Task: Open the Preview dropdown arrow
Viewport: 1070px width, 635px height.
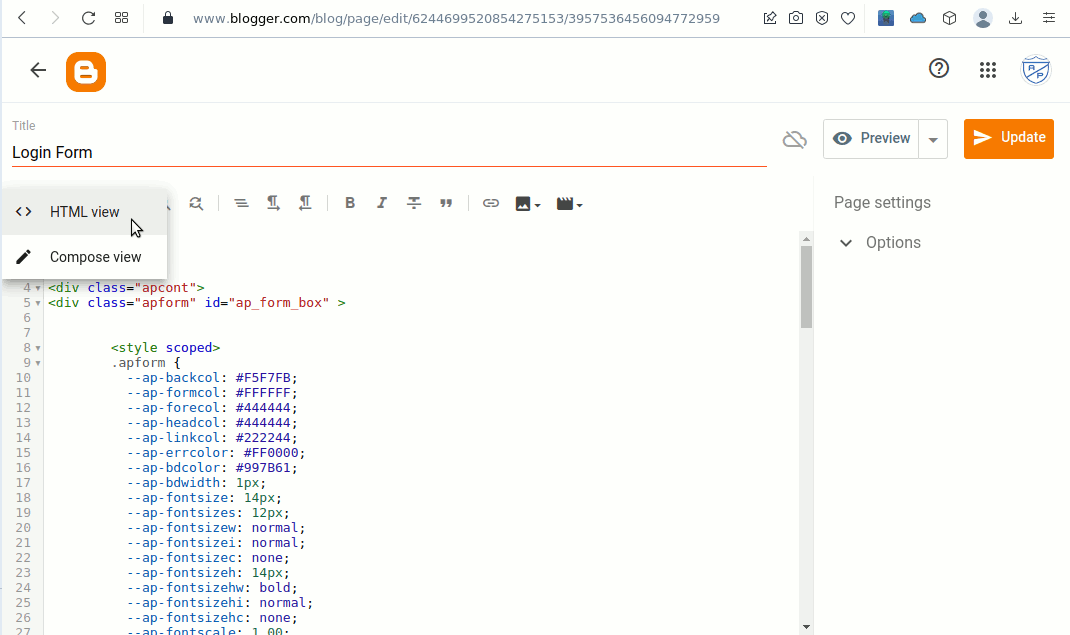Action: click(933, 139)
